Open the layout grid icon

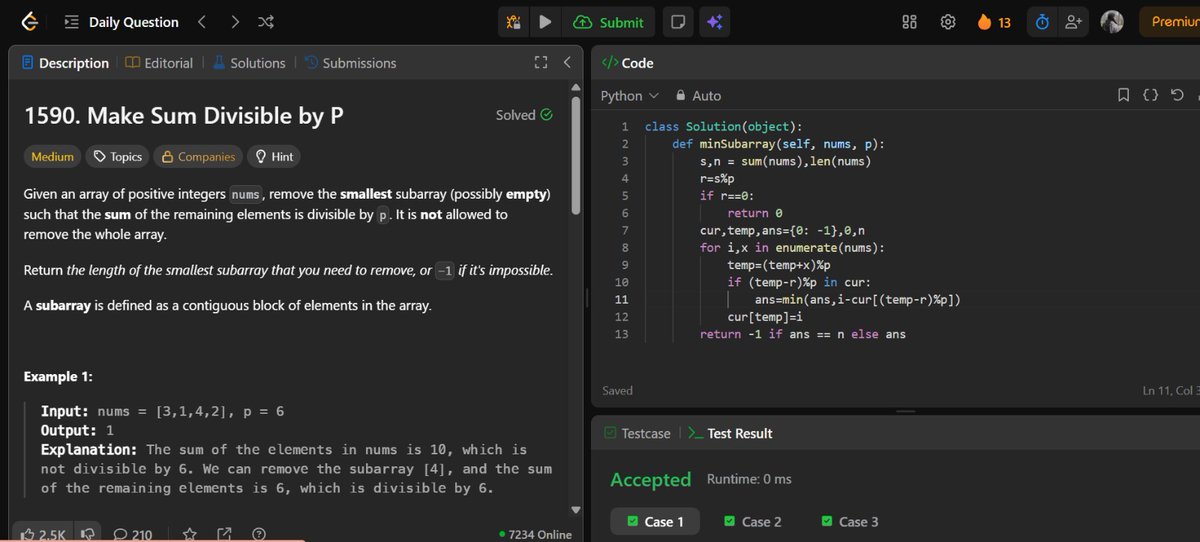[x=910, y=22]
